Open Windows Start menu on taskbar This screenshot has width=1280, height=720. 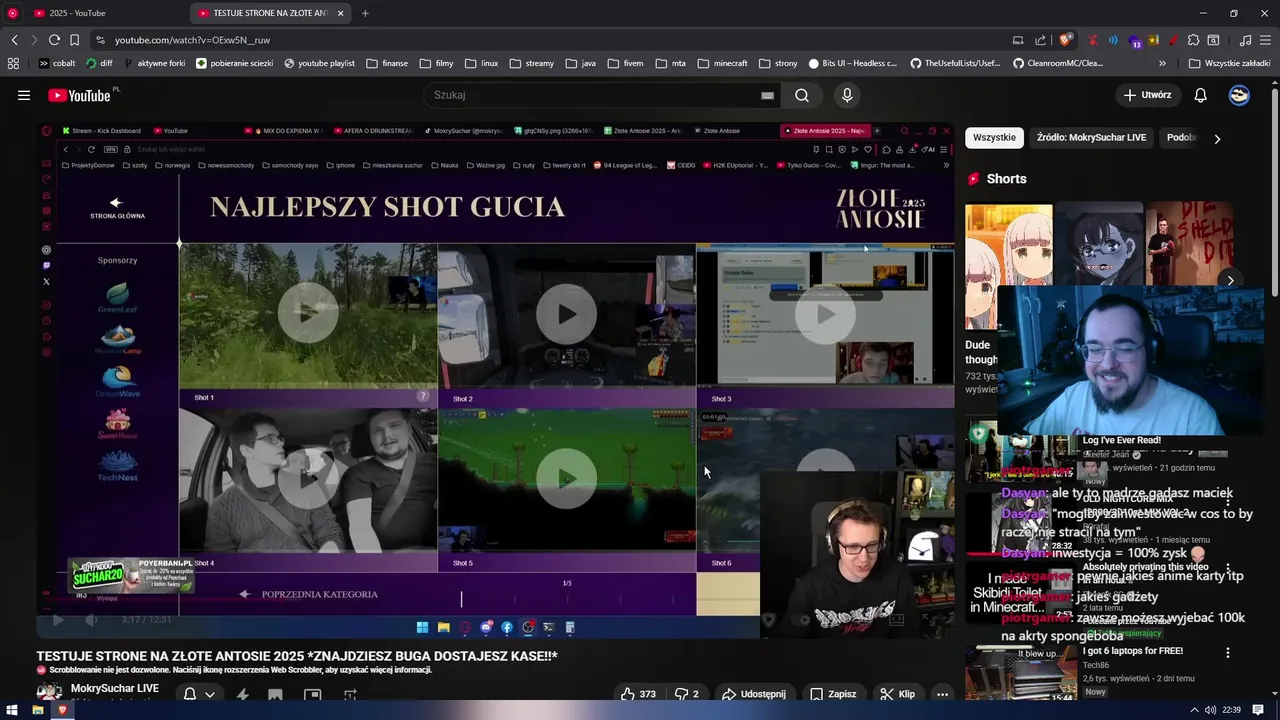[12, 710]
